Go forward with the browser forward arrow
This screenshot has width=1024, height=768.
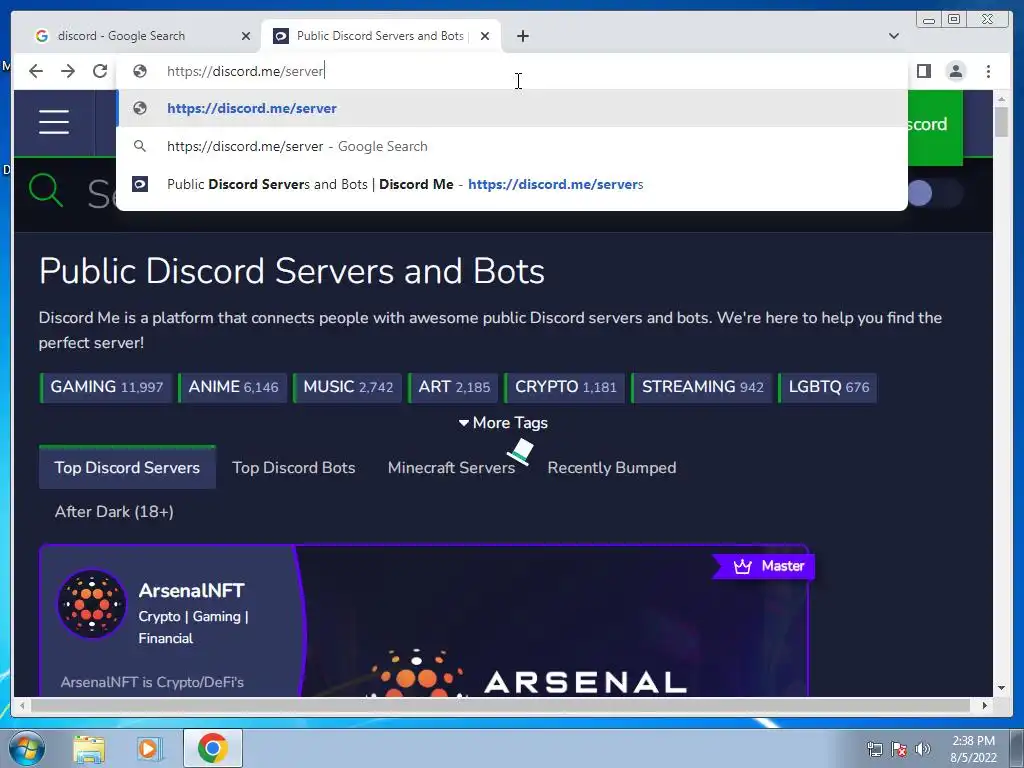(x=68, y=71)
